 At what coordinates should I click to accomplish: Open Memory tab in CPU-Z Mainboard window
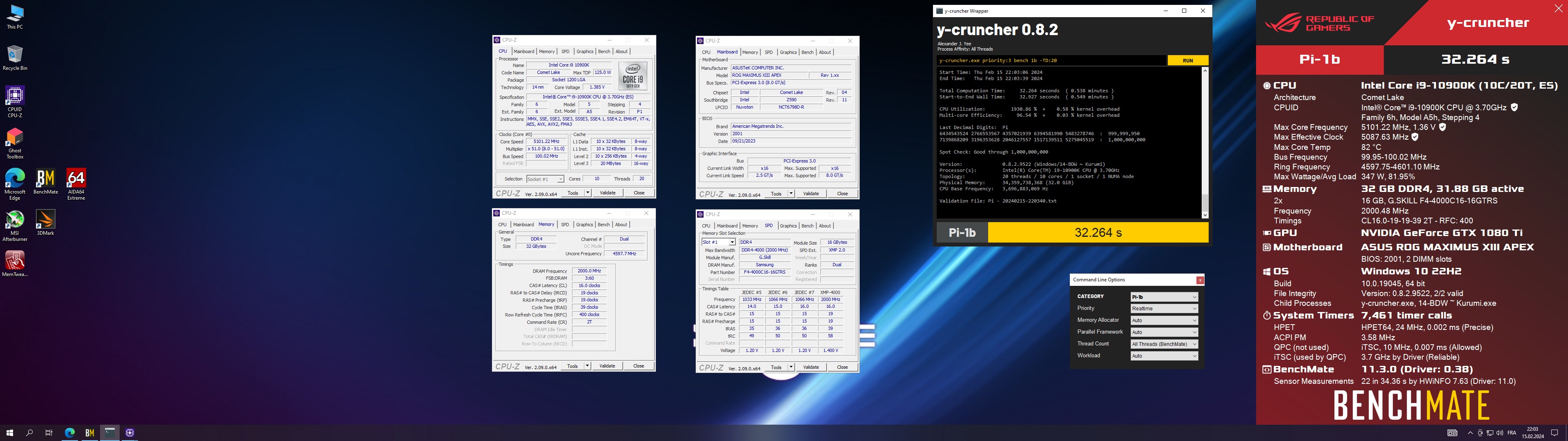click(x=750, y=52)
